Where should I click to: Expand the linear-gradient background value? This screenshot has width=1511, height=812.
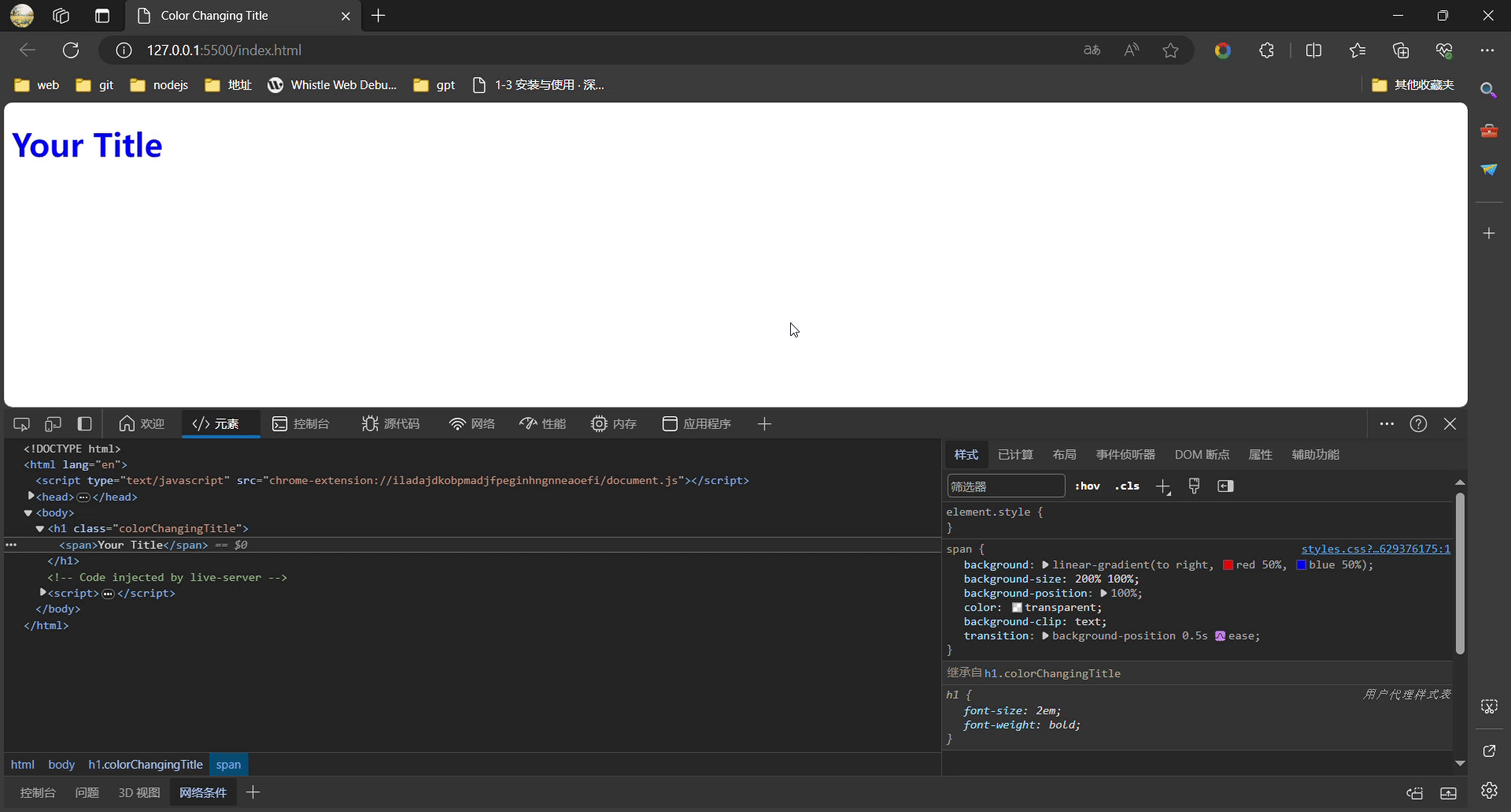[1047, 564]
